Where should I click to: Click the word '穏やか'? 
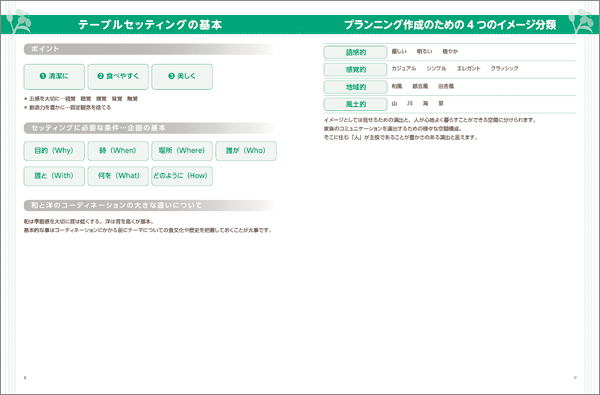(450, 51)
